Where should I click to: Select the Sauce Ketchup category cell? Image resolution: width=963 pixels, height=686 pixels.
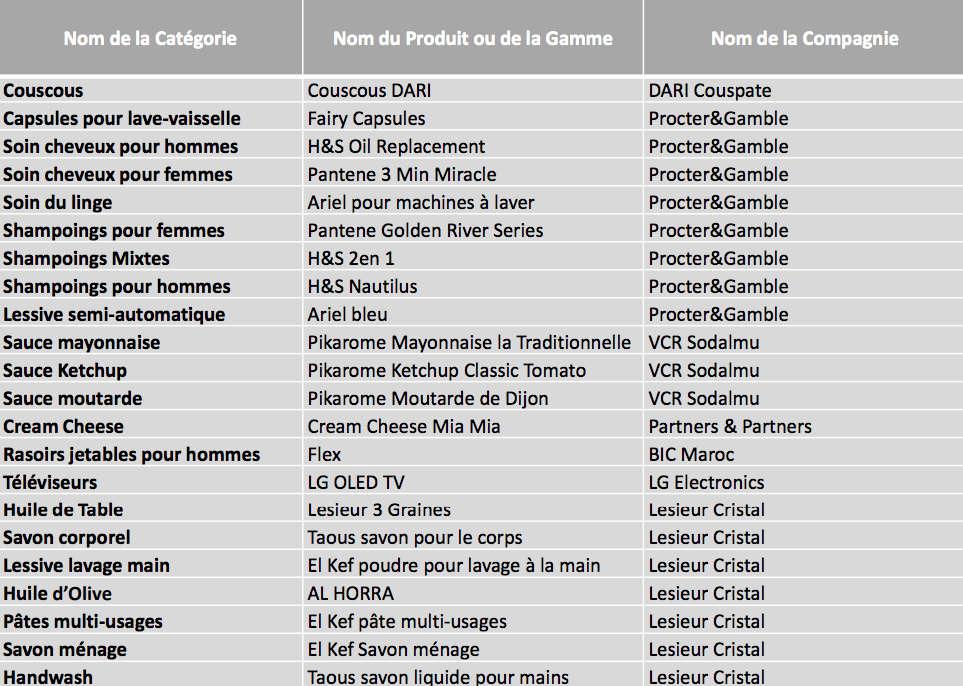[150, 370]
